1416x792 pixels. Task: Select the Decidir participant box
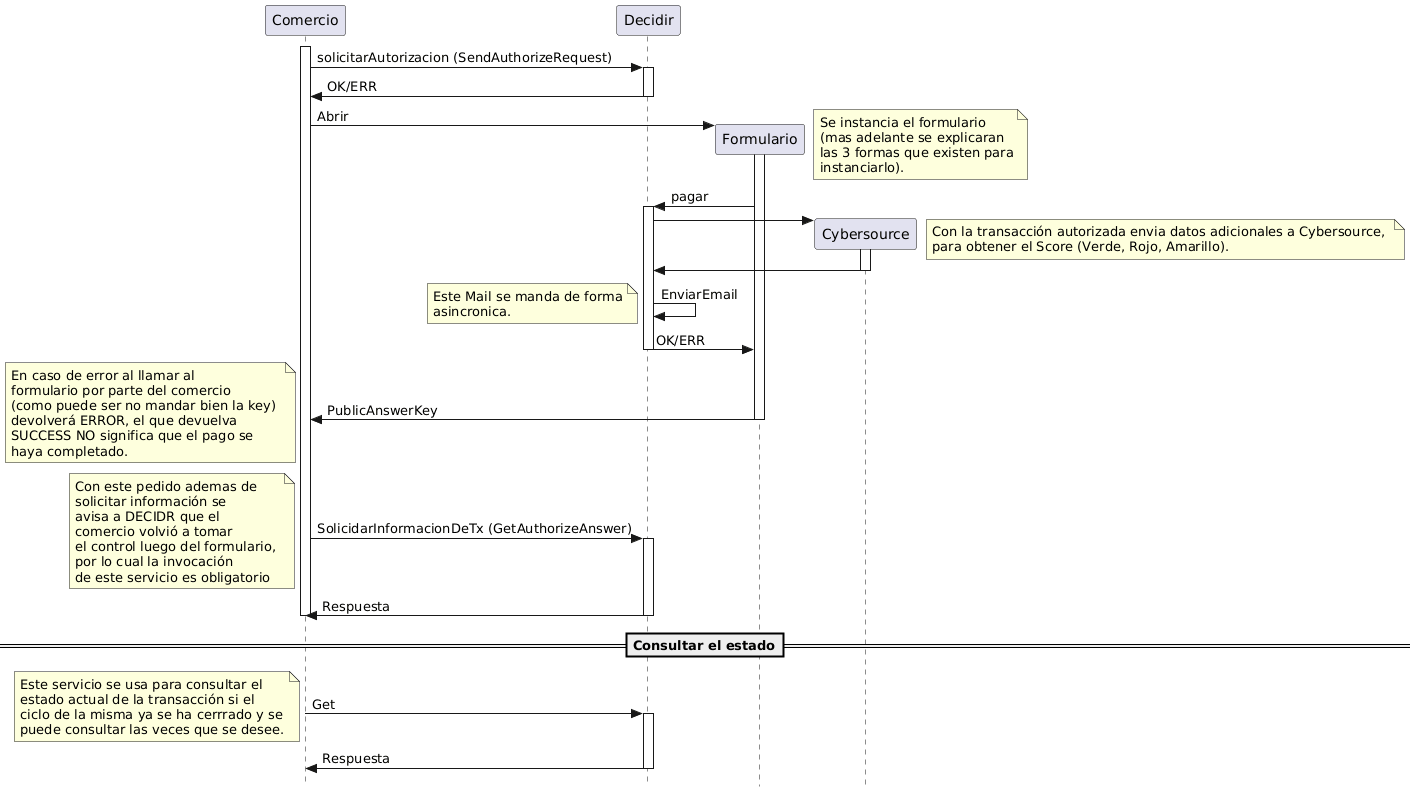coord(646,19)
